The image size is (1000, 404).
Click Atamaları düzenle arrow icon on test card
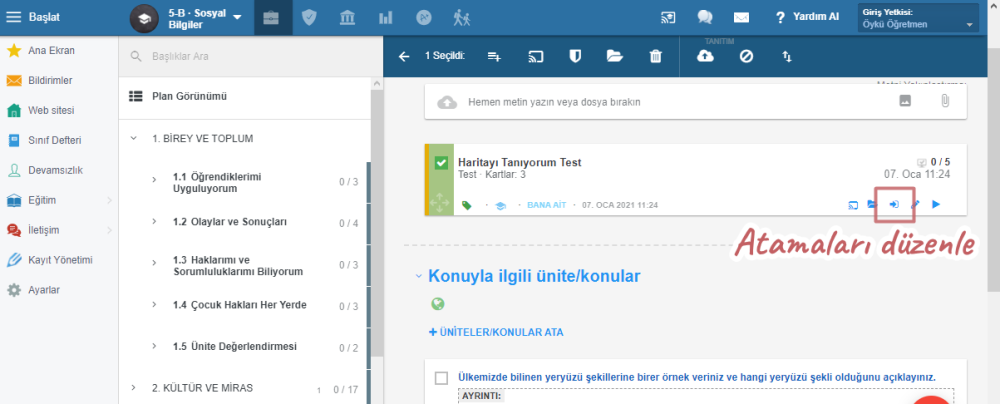tap(894, 205)
